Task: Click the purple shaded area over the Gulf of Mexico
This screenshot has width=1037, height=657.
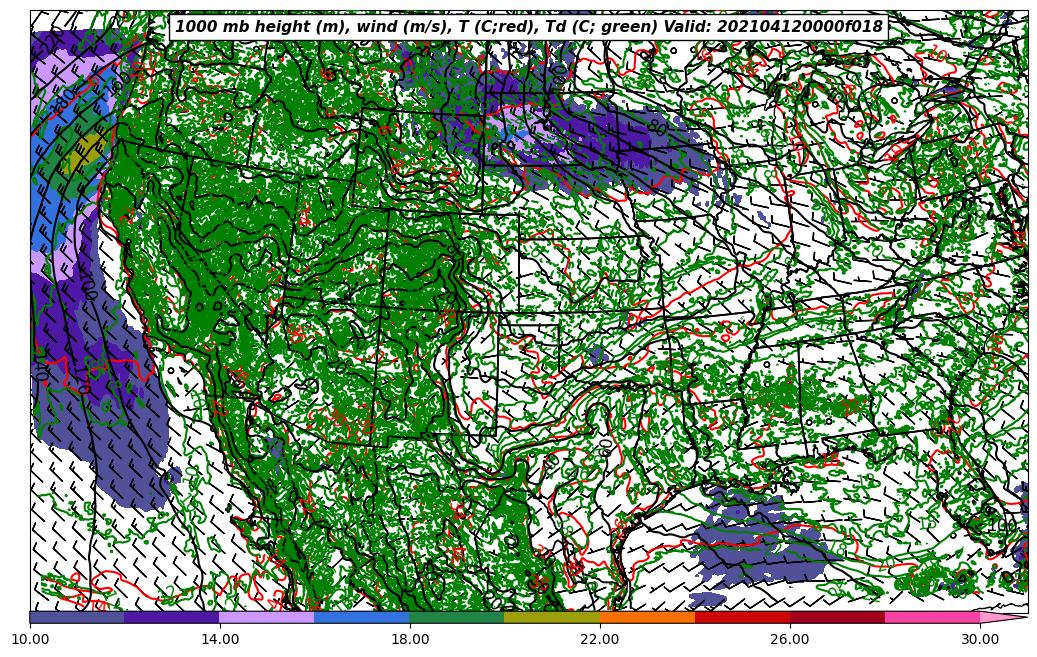Action: (x=760, y=545)
